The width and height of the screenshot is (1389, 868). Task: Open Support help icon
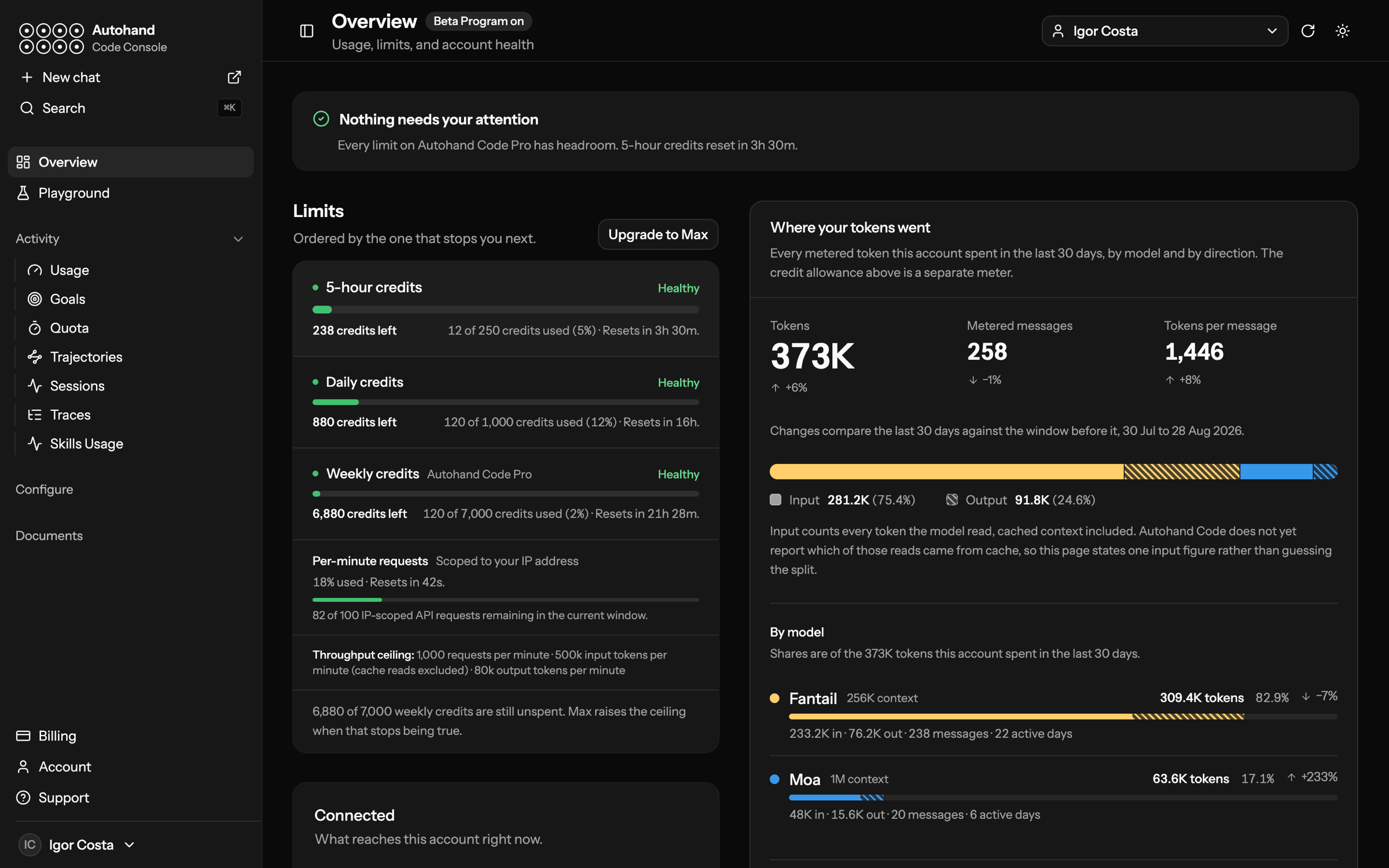(23, 797)
